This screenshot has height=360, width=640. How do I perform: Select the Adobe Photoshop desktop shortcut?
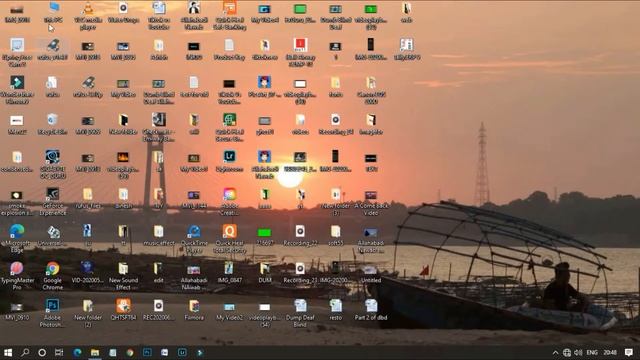click(52, 313)
